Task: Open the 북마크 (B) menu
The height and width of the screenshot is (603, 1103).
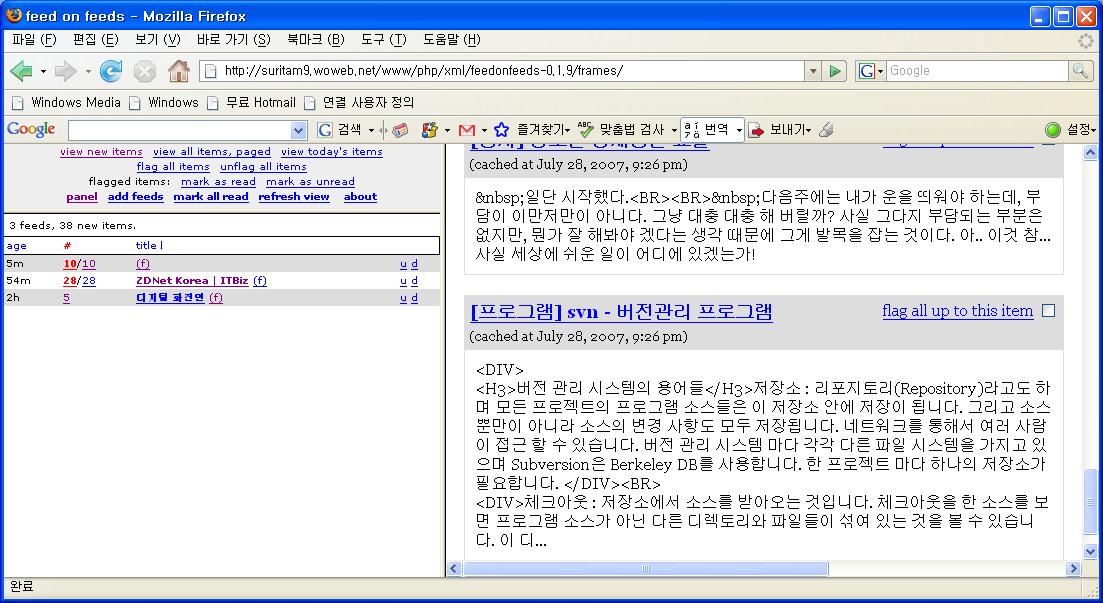Action: pos(315,40)
